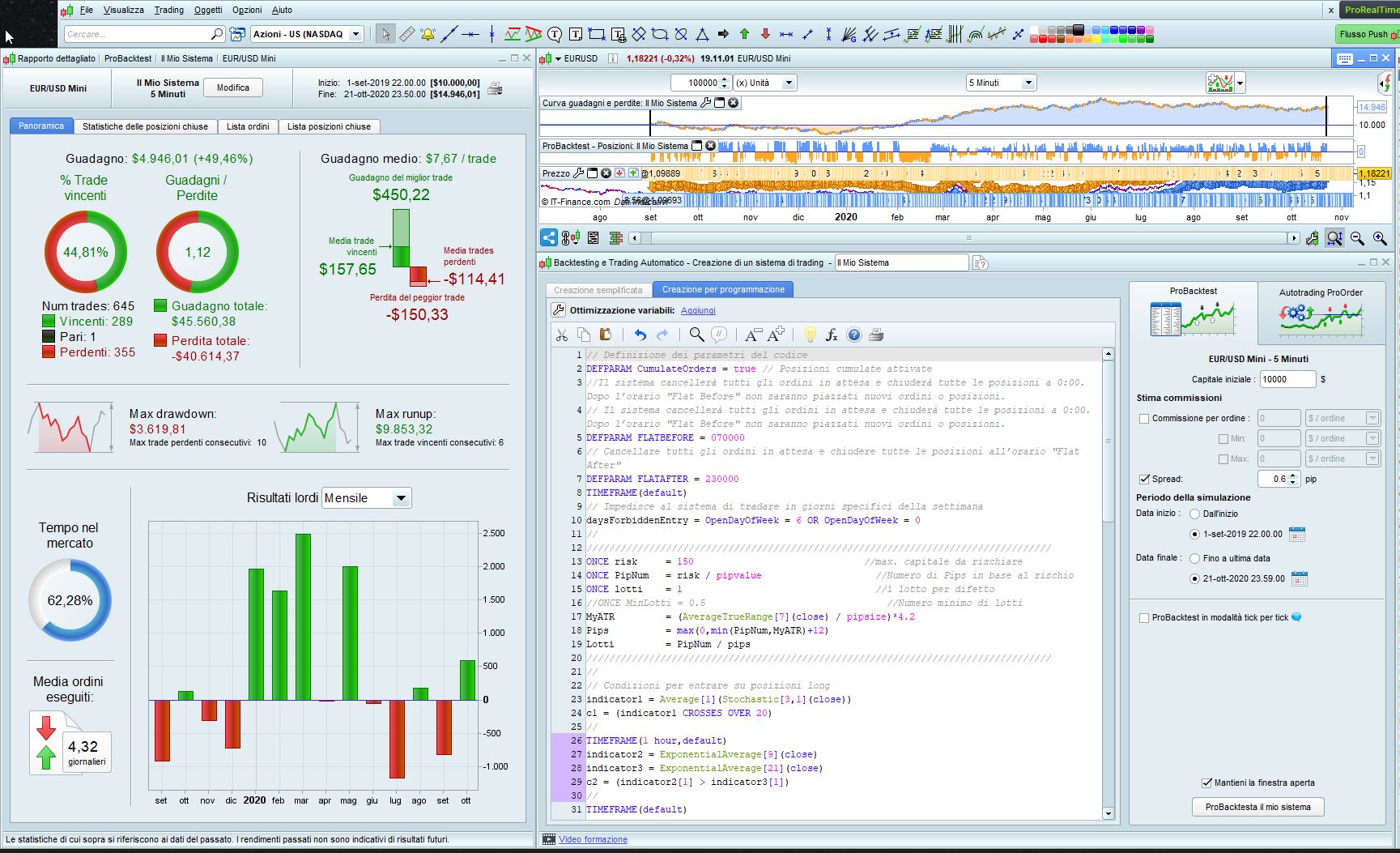The height and width of the screenshot is (853, 1400).
Task: Select the Gann fan tool
Action: coord(849,34)
